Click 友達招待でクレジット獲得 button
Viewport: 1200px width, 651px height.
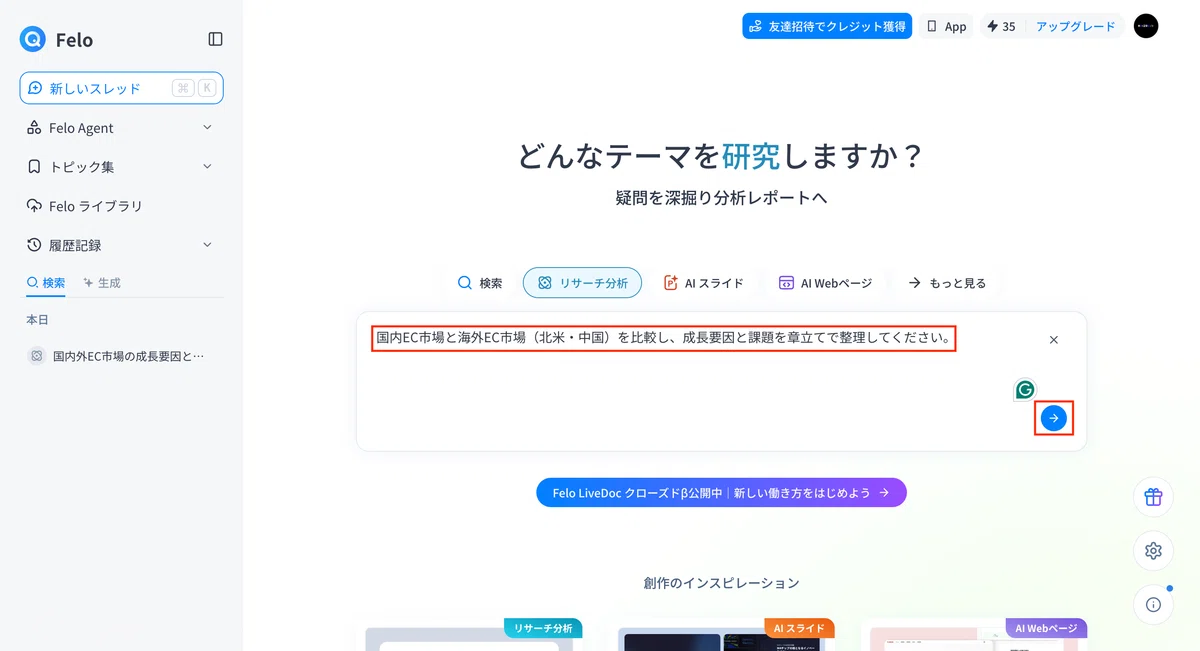pyautogui.click(x=827, y=26)
